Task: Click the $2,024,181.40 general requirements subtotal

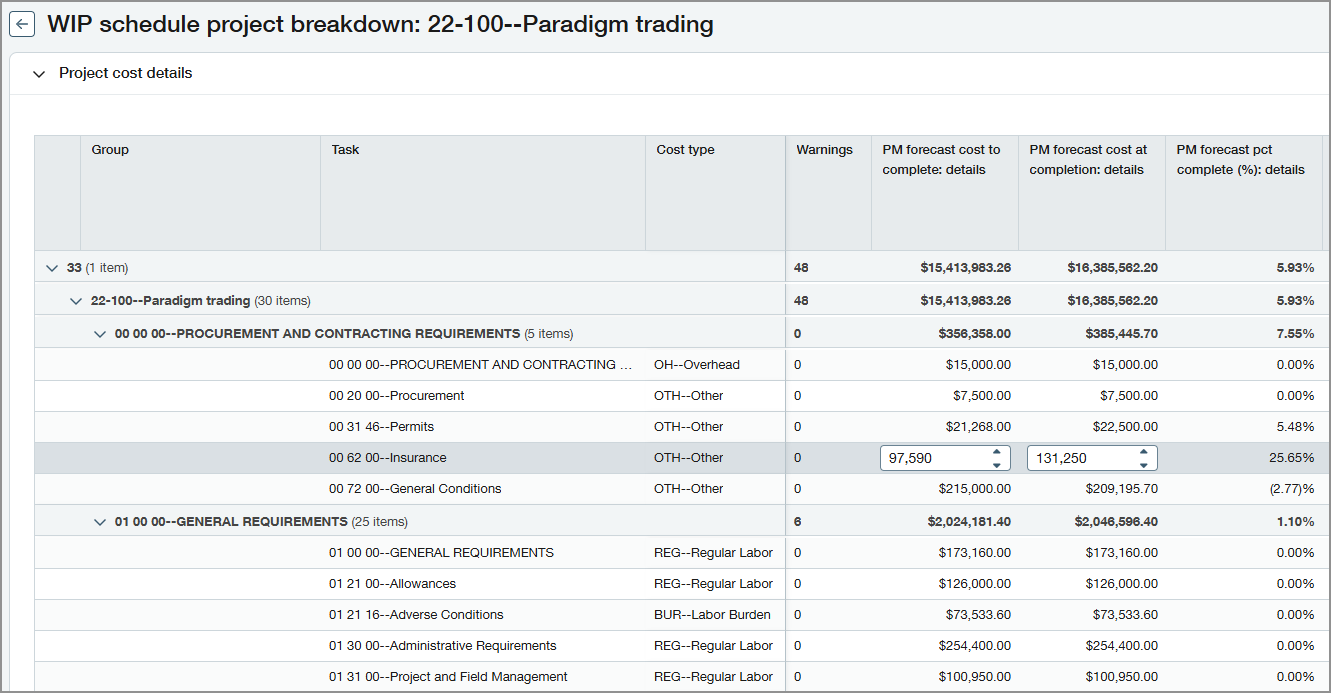Action: tap(969, 522)
